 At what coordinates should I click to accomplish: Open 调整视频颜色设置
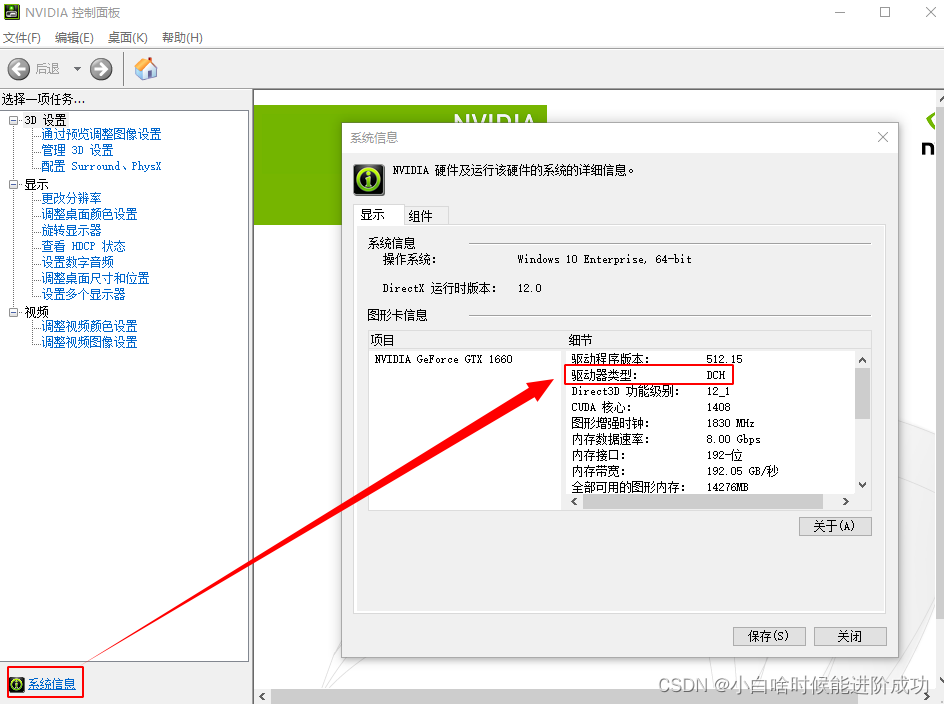[x=89, y=326]
